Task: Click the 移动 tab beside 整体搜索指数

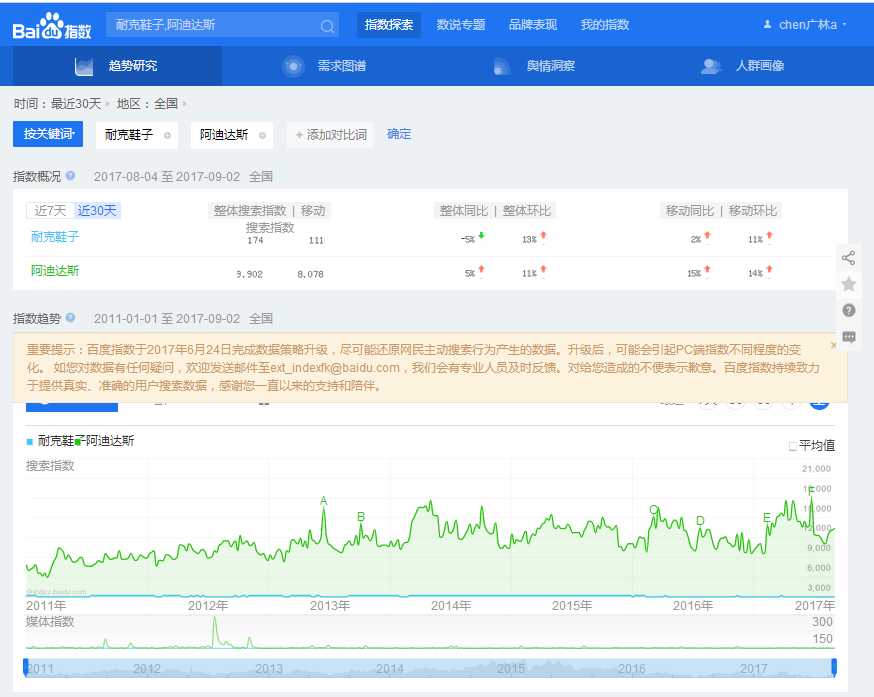Action: click(313, 211)
